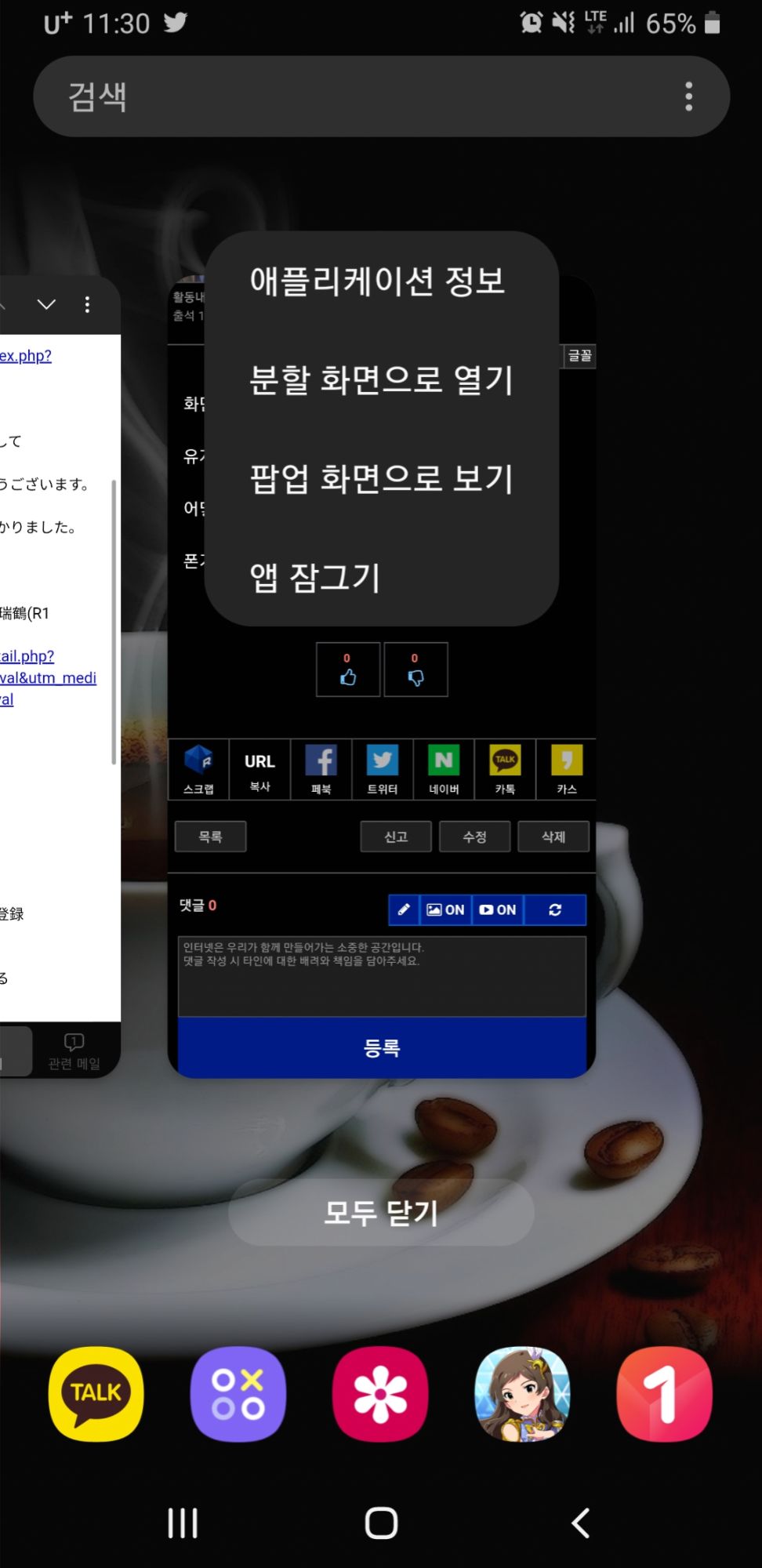Open three-dot options in search bar
The height and width of the screenshot is (1568, 762).
688,96
